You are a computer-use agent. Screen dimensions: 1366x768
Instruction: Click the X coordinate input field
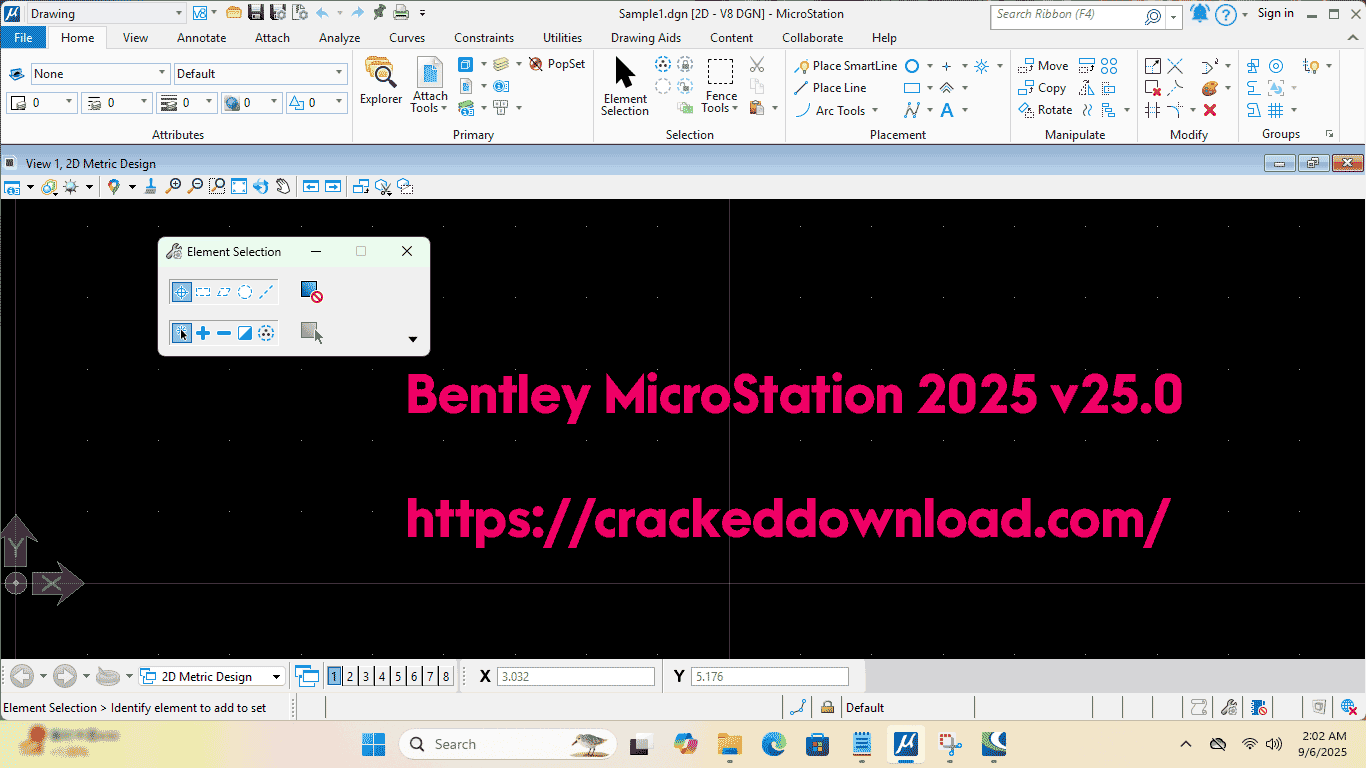(575, 677)
